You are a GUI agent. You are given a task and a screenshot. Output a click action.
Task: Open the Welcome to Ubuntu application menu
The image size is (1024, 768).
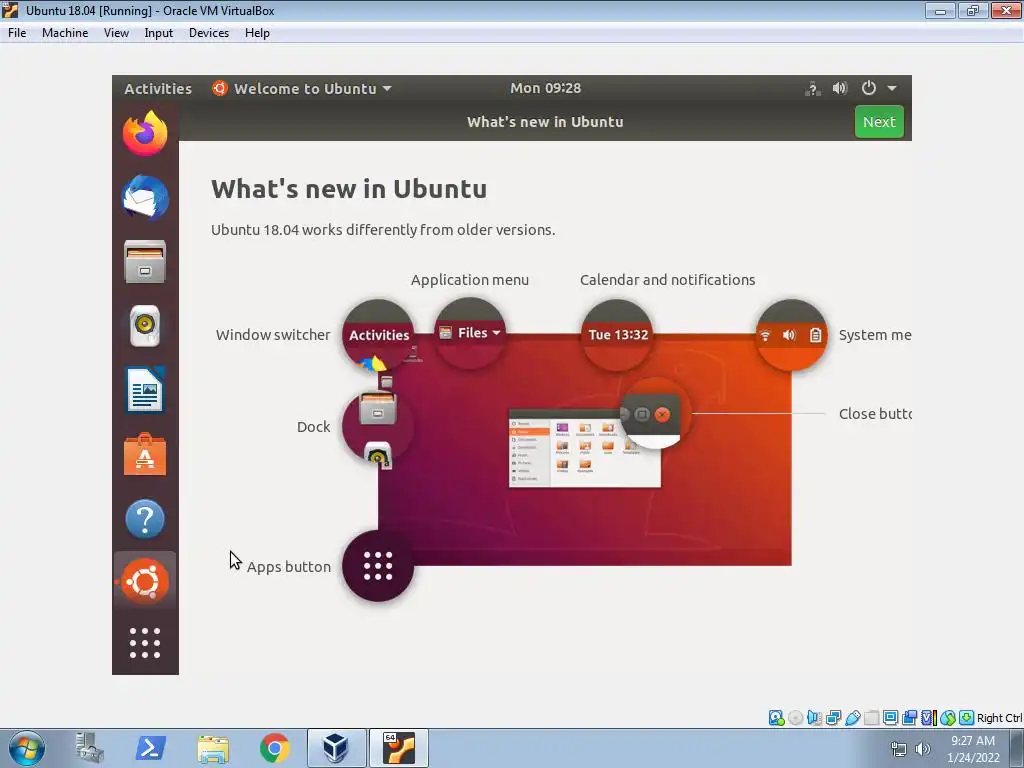[302, 88]
